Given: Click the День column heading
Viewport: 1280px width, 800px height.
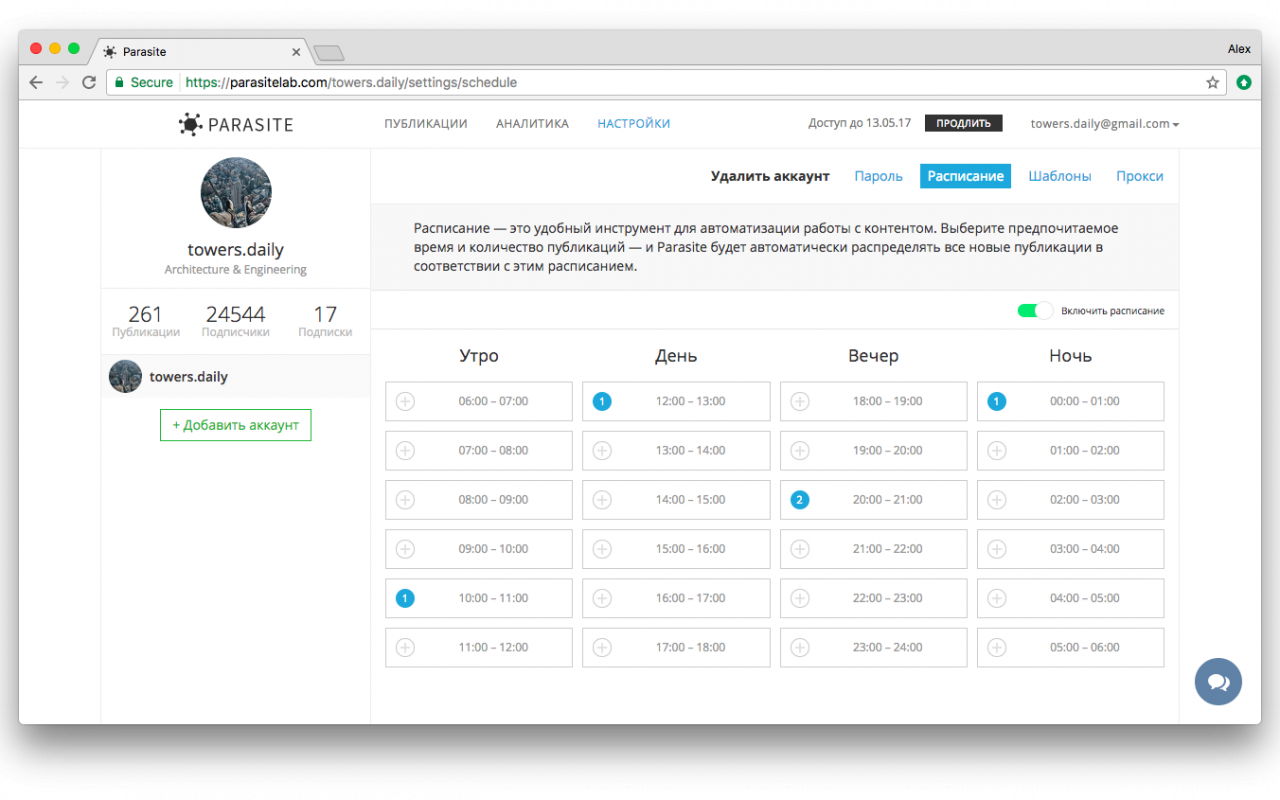Looking at the screenshot, I should coord(676,356).
